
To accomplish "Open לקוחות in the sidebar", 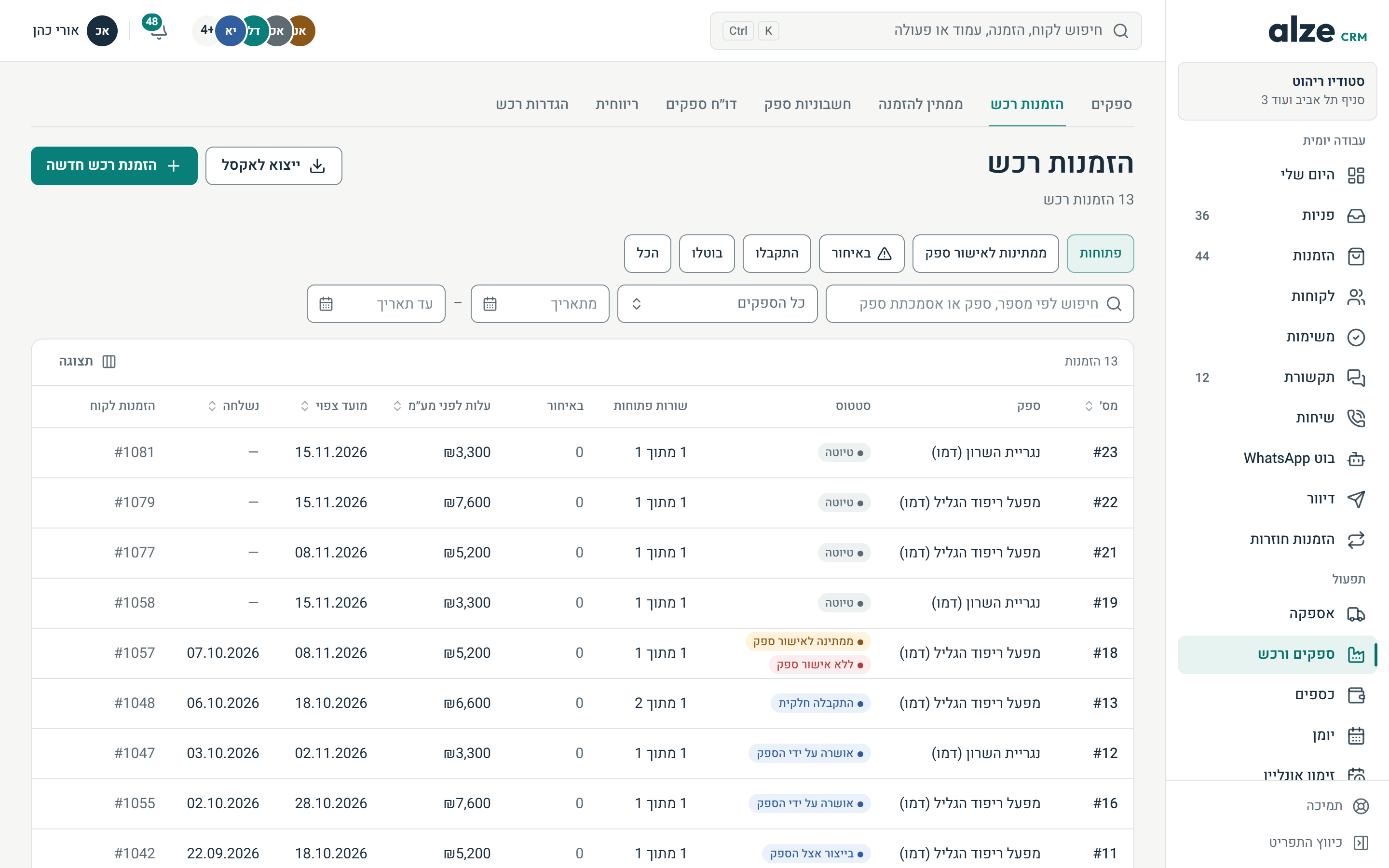I will tap(1277, 296).
